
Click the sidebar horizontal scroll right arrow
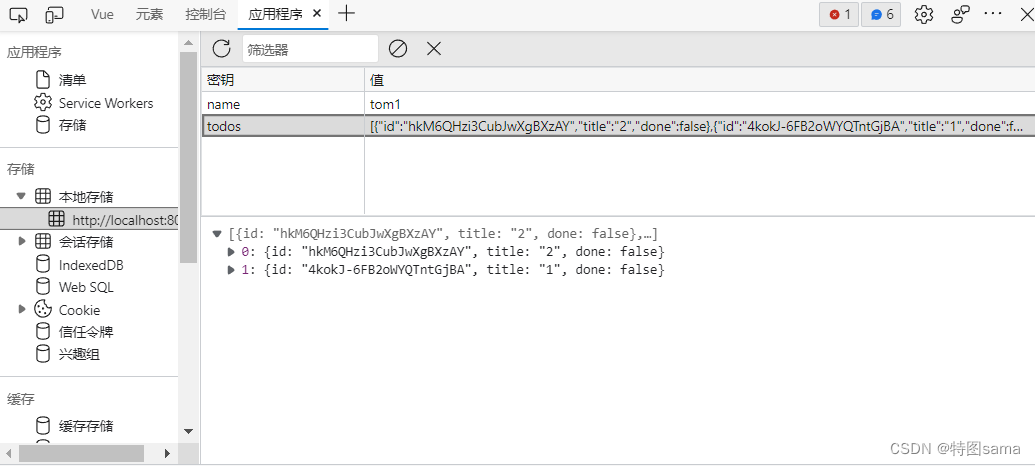point(168,453)
